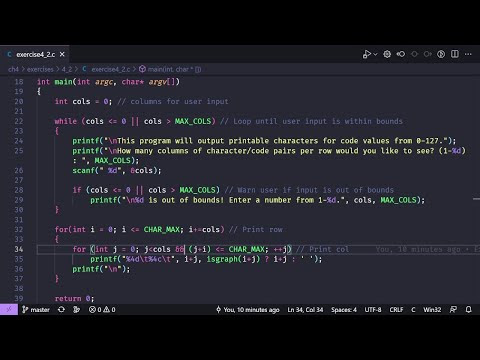Image resolution: width=480 pixels, height=360 pixels.
Task: Open changes with the compare revision icon
Action: point(401,54)
